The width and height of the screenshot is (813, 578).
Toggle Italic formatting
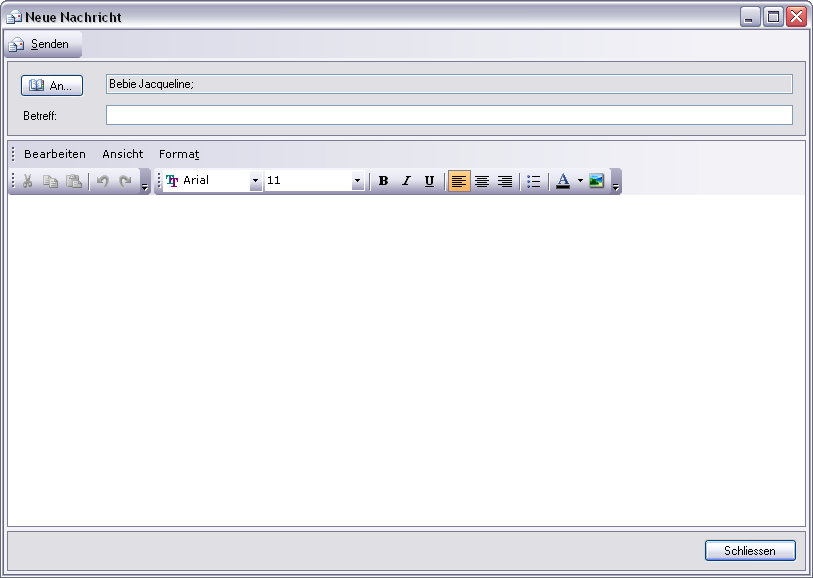[x=406, y=181]
